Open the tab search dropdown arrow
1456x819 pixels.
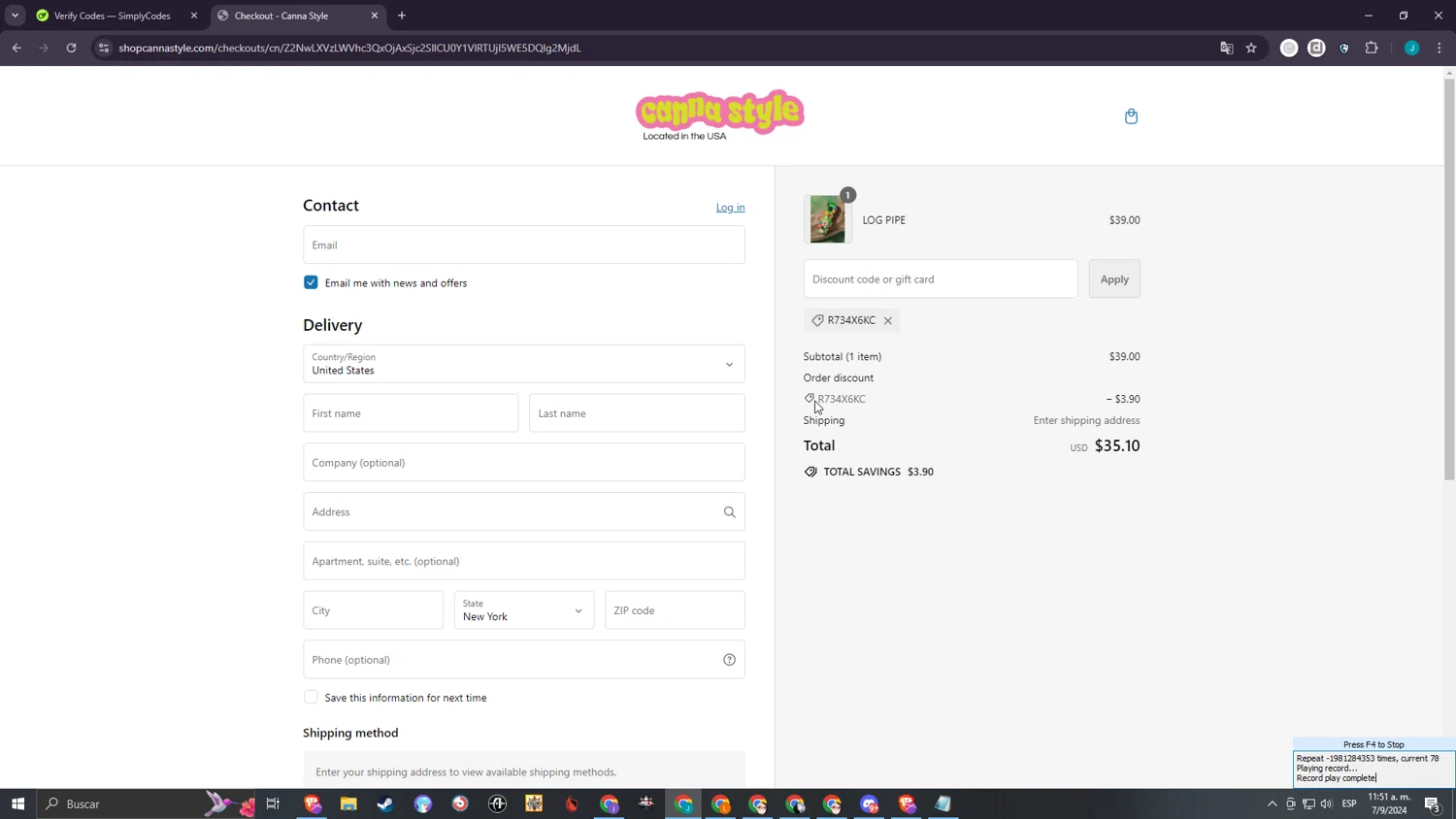click(15, 16)
